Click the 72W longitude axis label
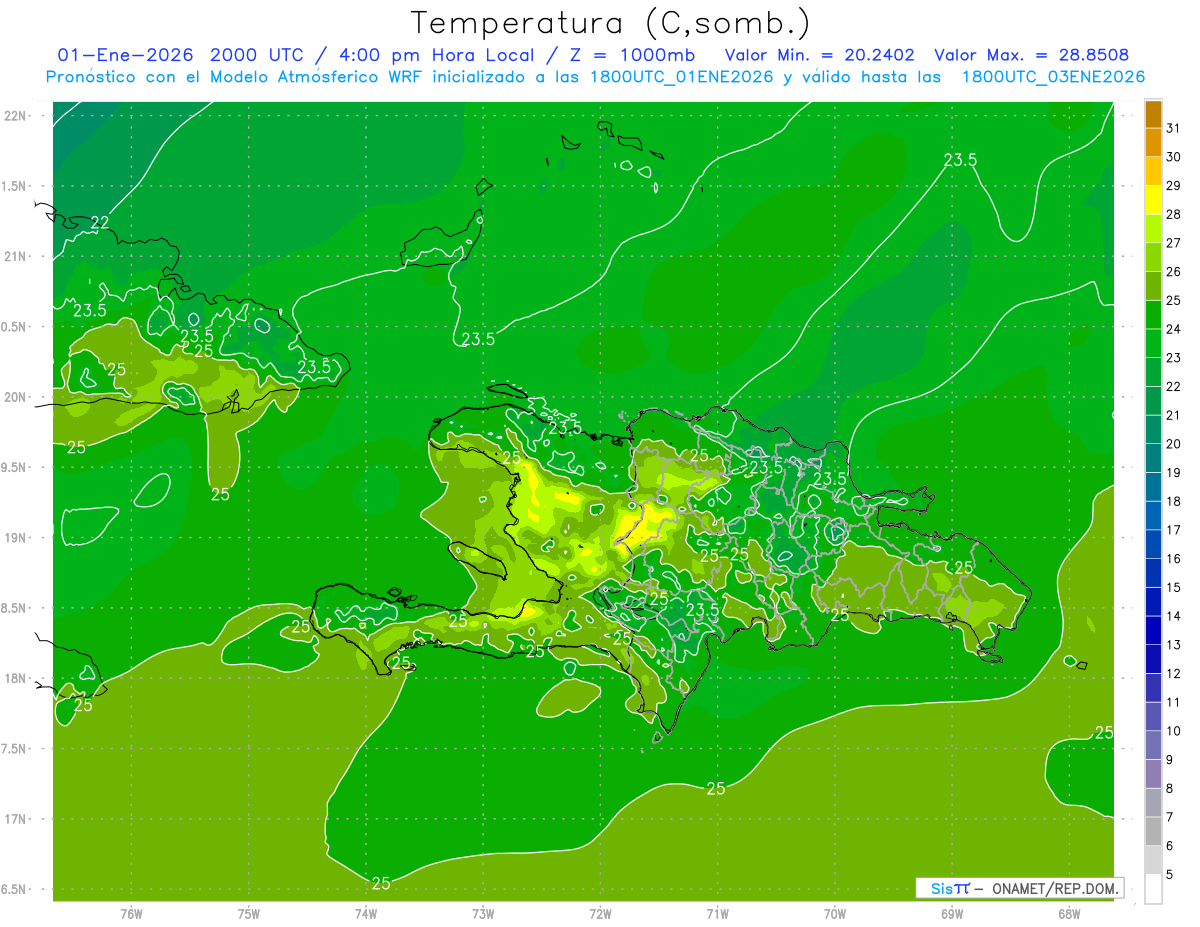The image size is (1200, 927). coord(600,914)
